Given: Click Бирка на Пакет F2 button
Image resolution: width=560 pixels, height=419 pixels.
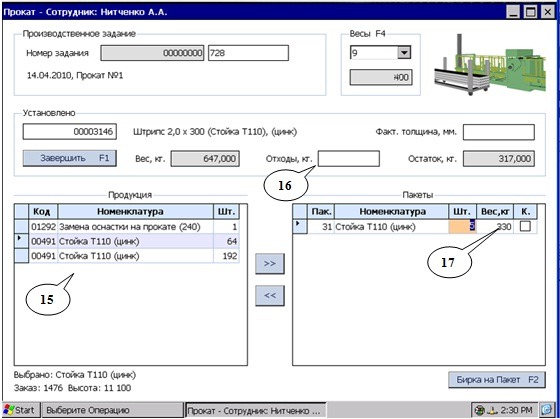Looking at the screenshot, I should coord(497,380).
